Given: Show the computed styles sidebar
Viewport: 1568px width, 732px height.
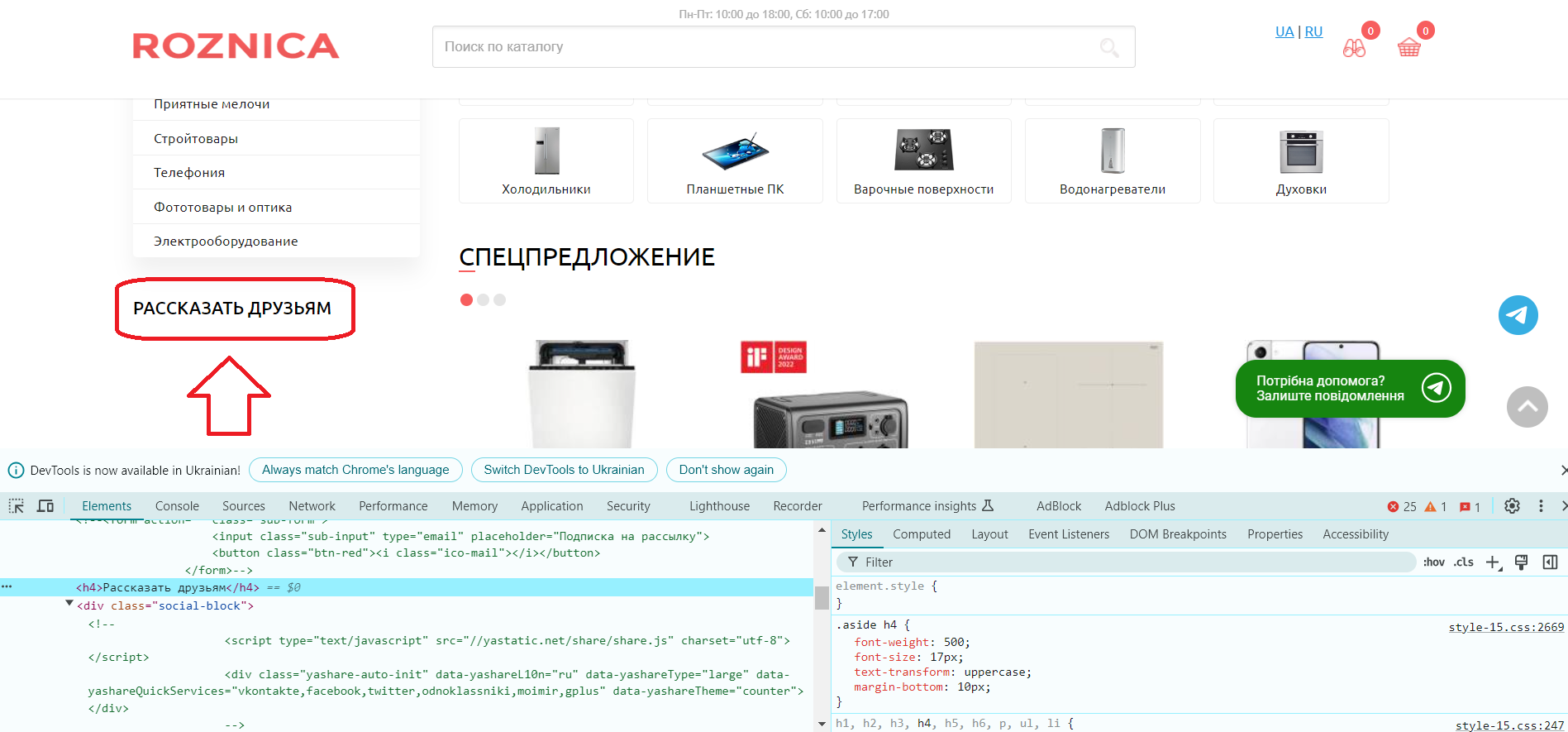Looking at the screenshot, I should click(1550, 562).
